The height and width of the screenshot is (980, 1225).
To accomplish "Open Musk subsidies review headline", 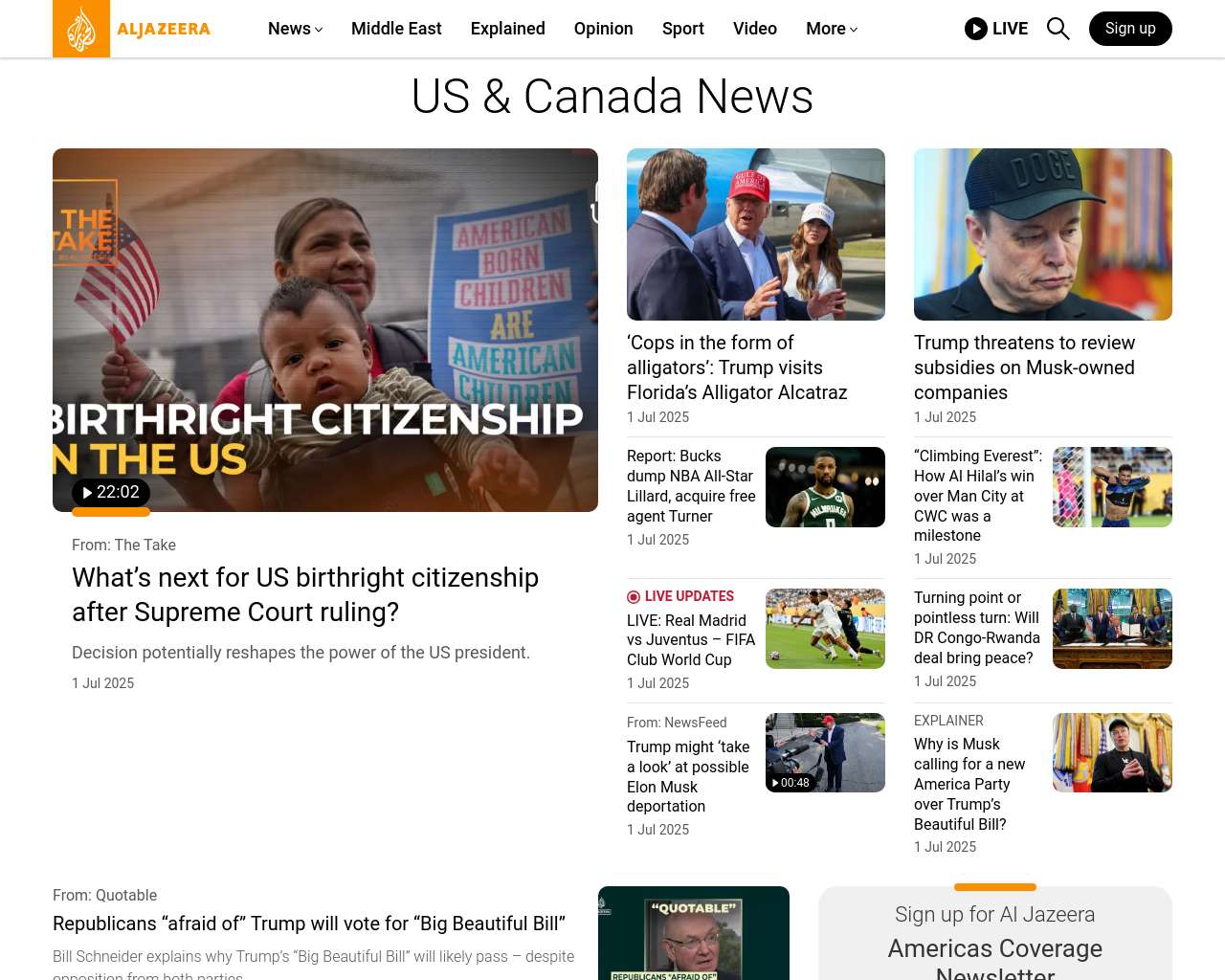I will tap(1024, 367).
